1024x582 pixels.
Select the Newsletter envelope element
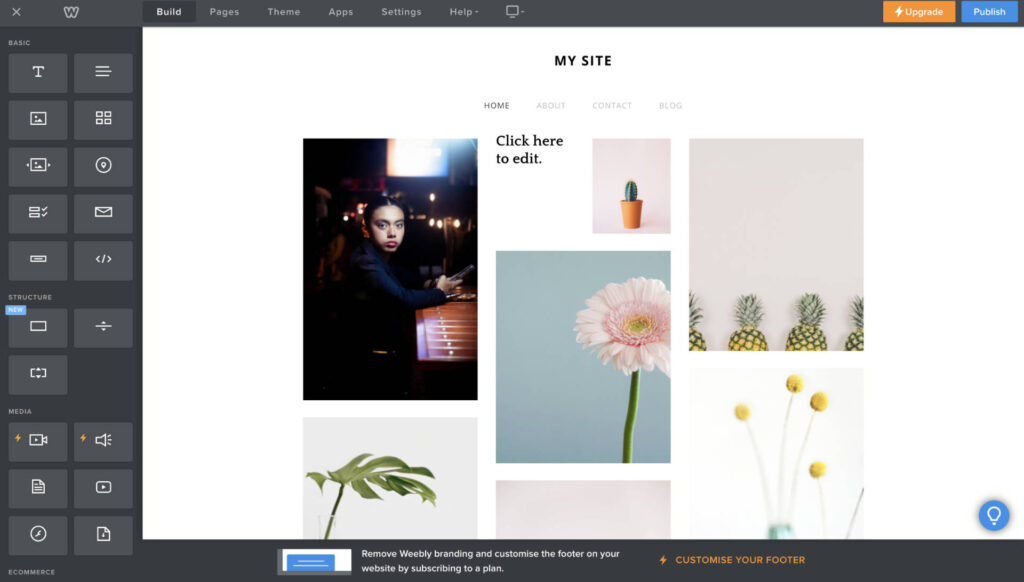(x=103, y=213)
